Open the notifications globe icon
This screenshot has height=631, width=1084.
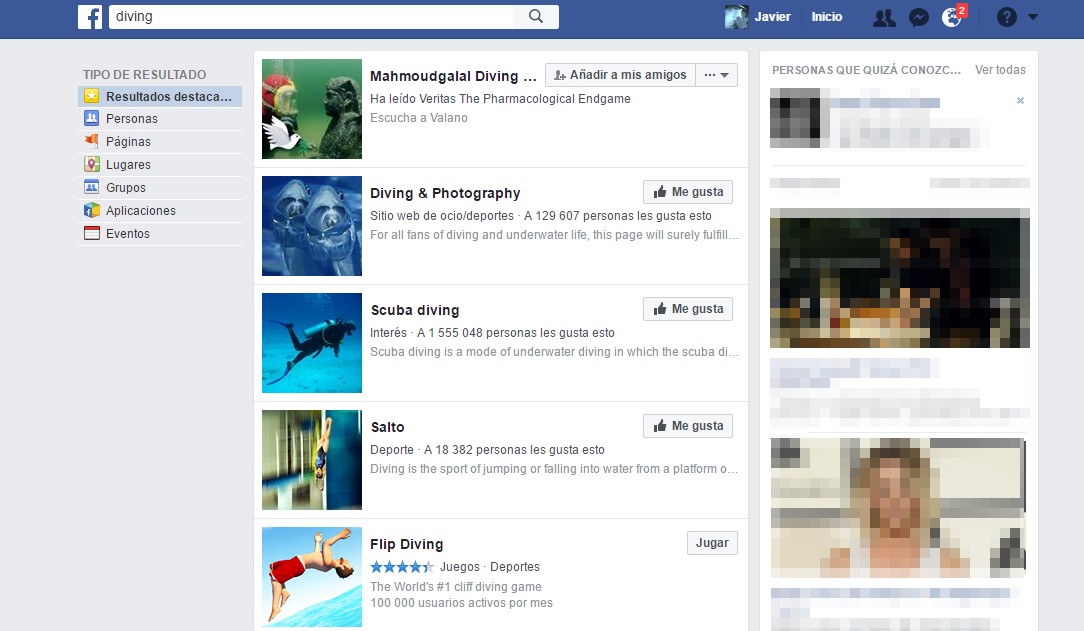[x=952, y=17]
